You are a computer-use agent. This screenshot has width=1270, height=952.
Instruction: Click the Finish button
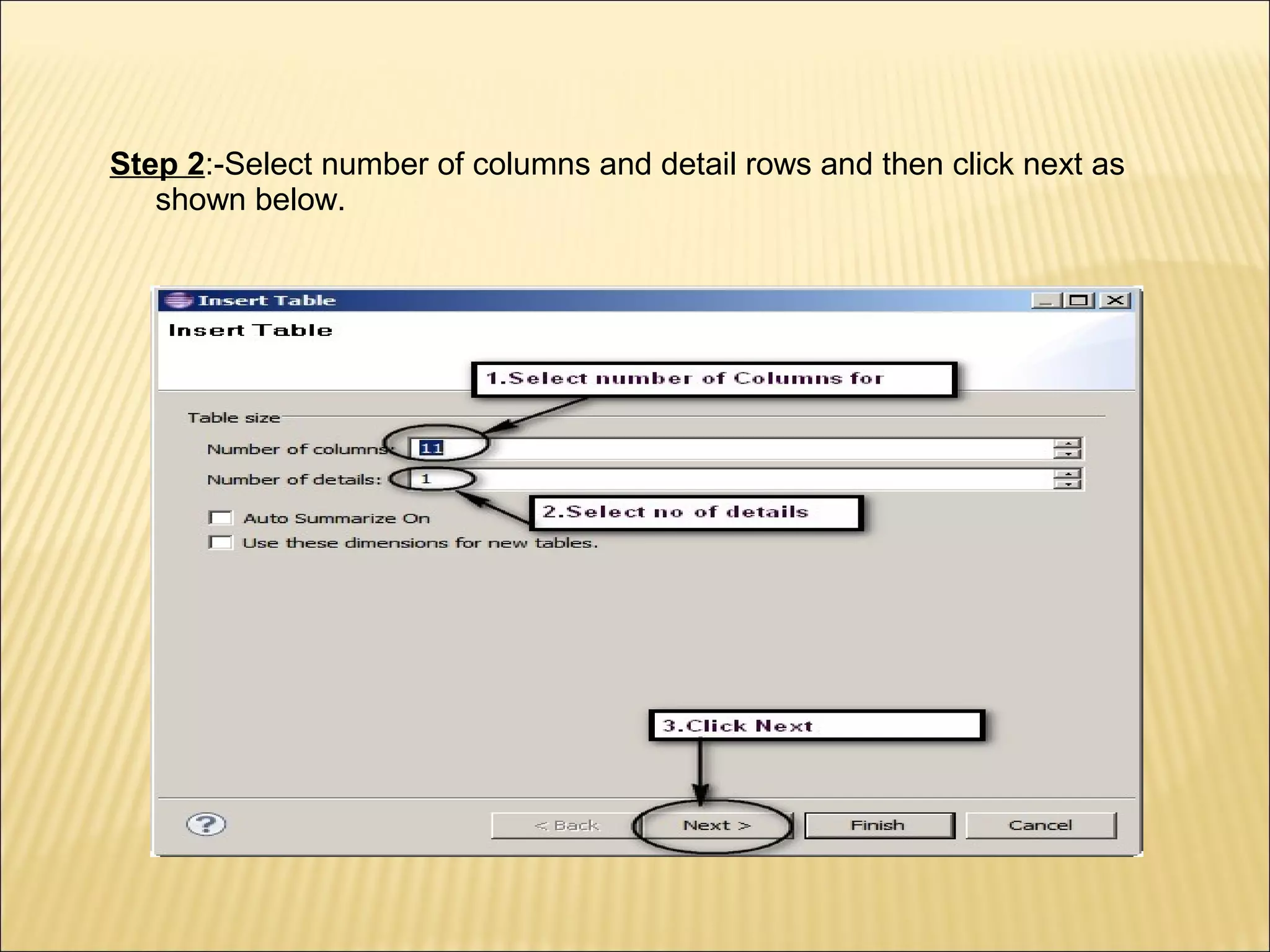point(879,826)
